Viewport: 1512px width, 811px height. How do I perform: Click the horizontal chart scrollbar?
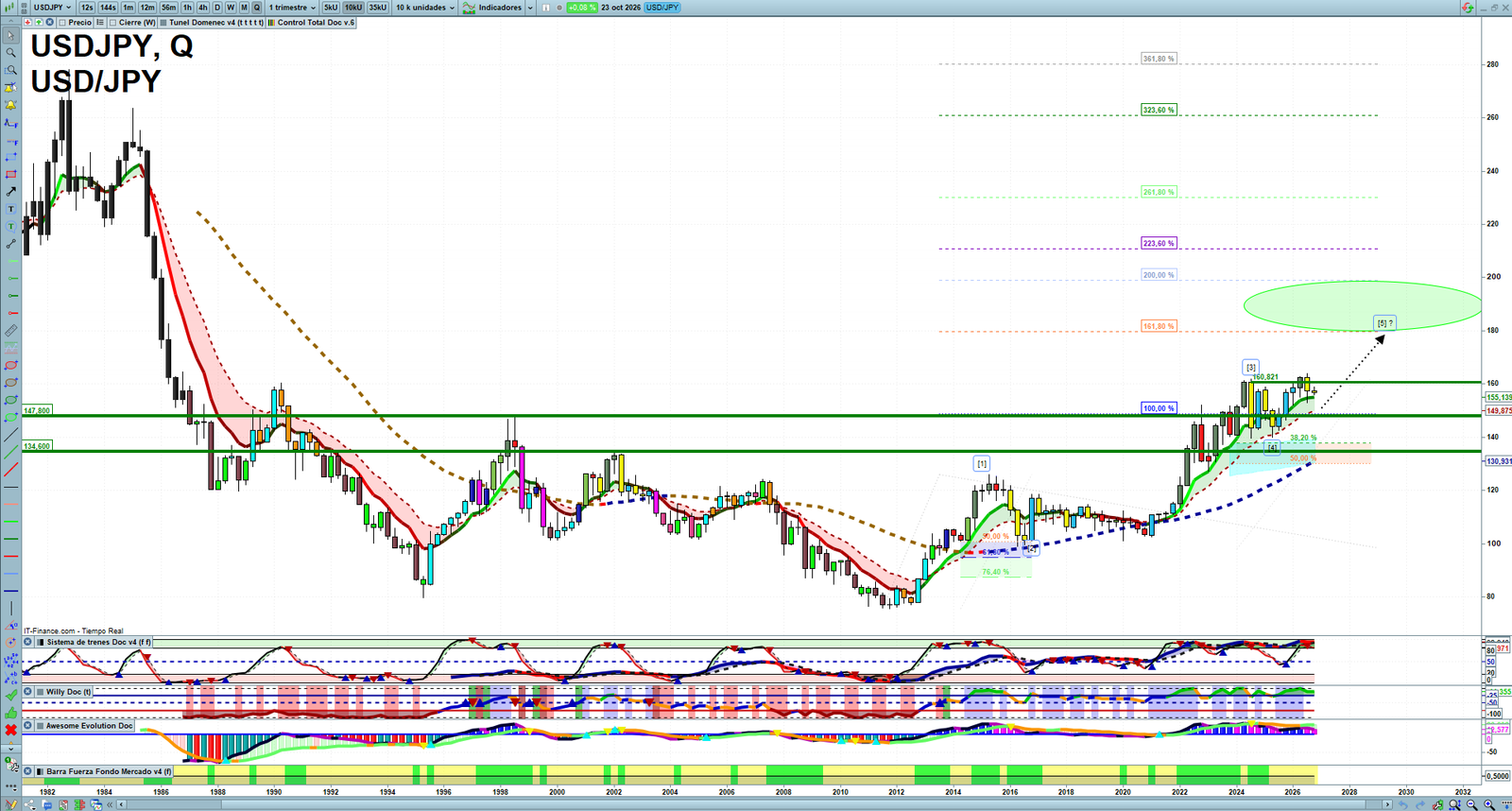click(753, 804)
